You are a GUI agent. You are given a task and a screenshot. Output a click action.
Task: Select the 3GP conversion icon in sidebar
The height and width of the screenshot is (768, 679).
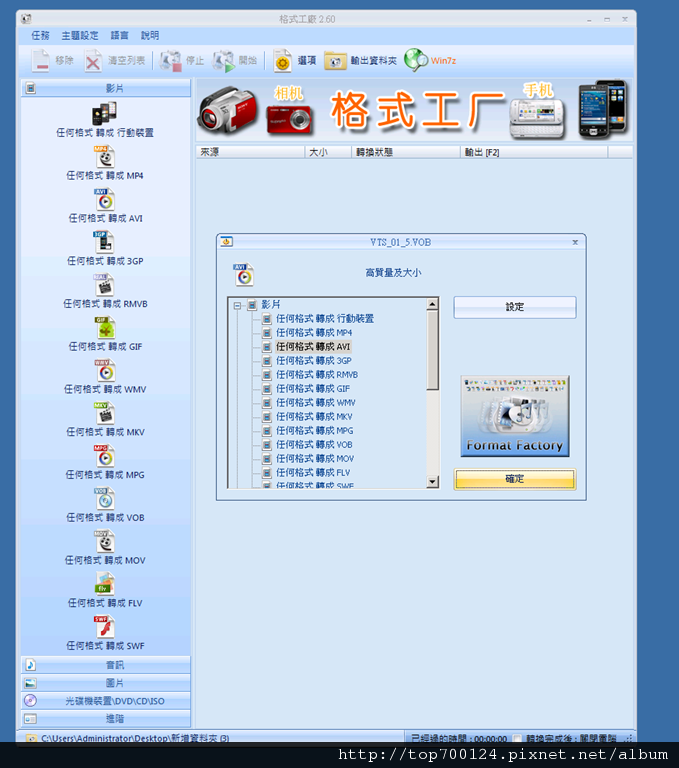pos(104,242)
